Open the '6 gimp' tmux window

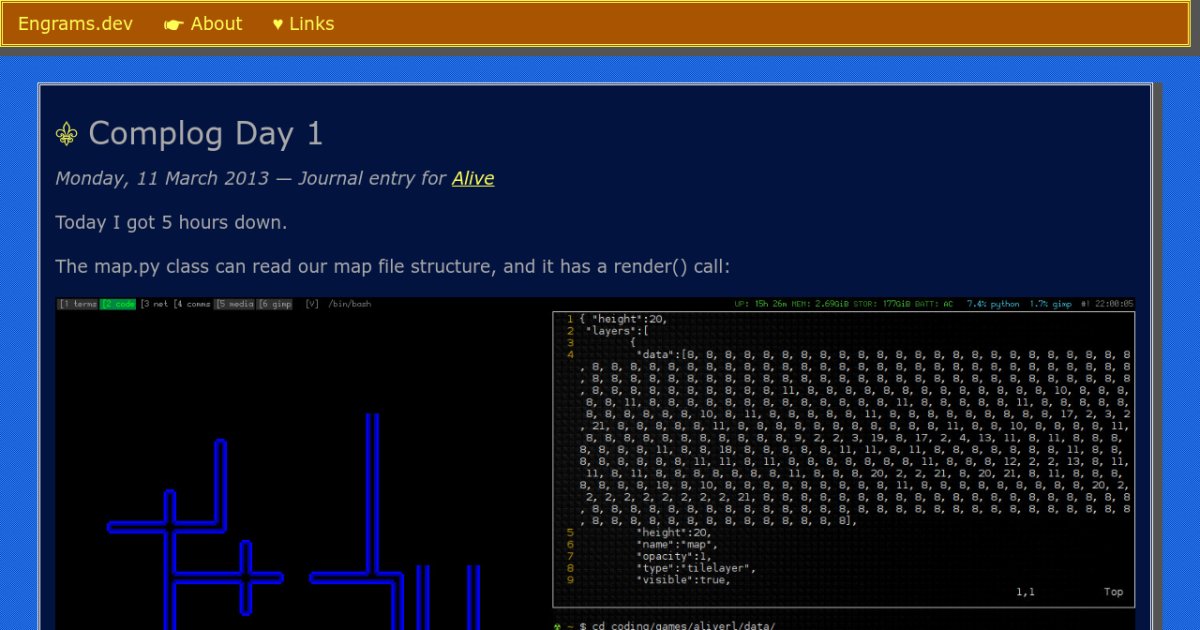pos(275,304)
